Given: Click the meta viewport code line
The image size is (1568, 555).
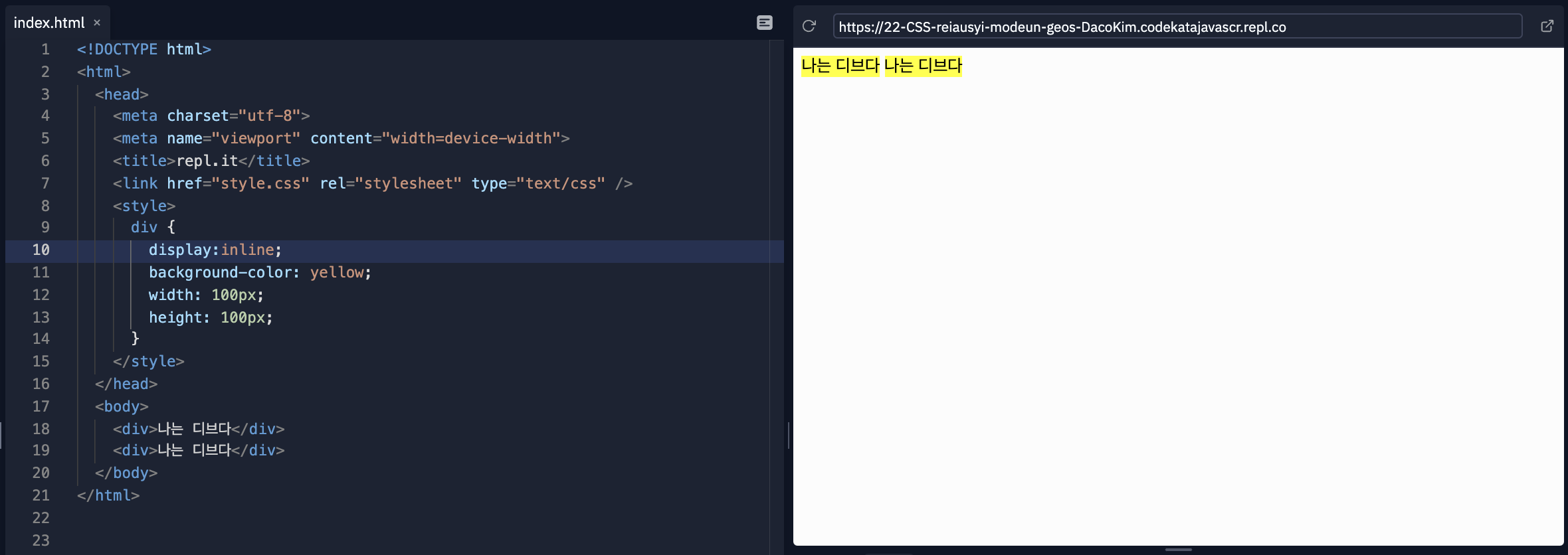Looking at the screenshot, I should tap(341, 138).
